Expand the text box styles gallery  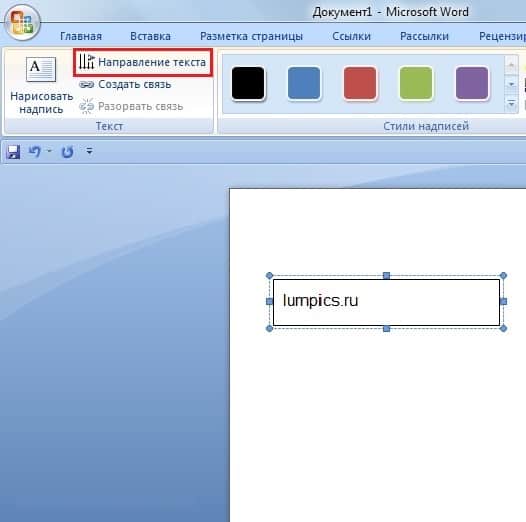click(x=511, y=104)
